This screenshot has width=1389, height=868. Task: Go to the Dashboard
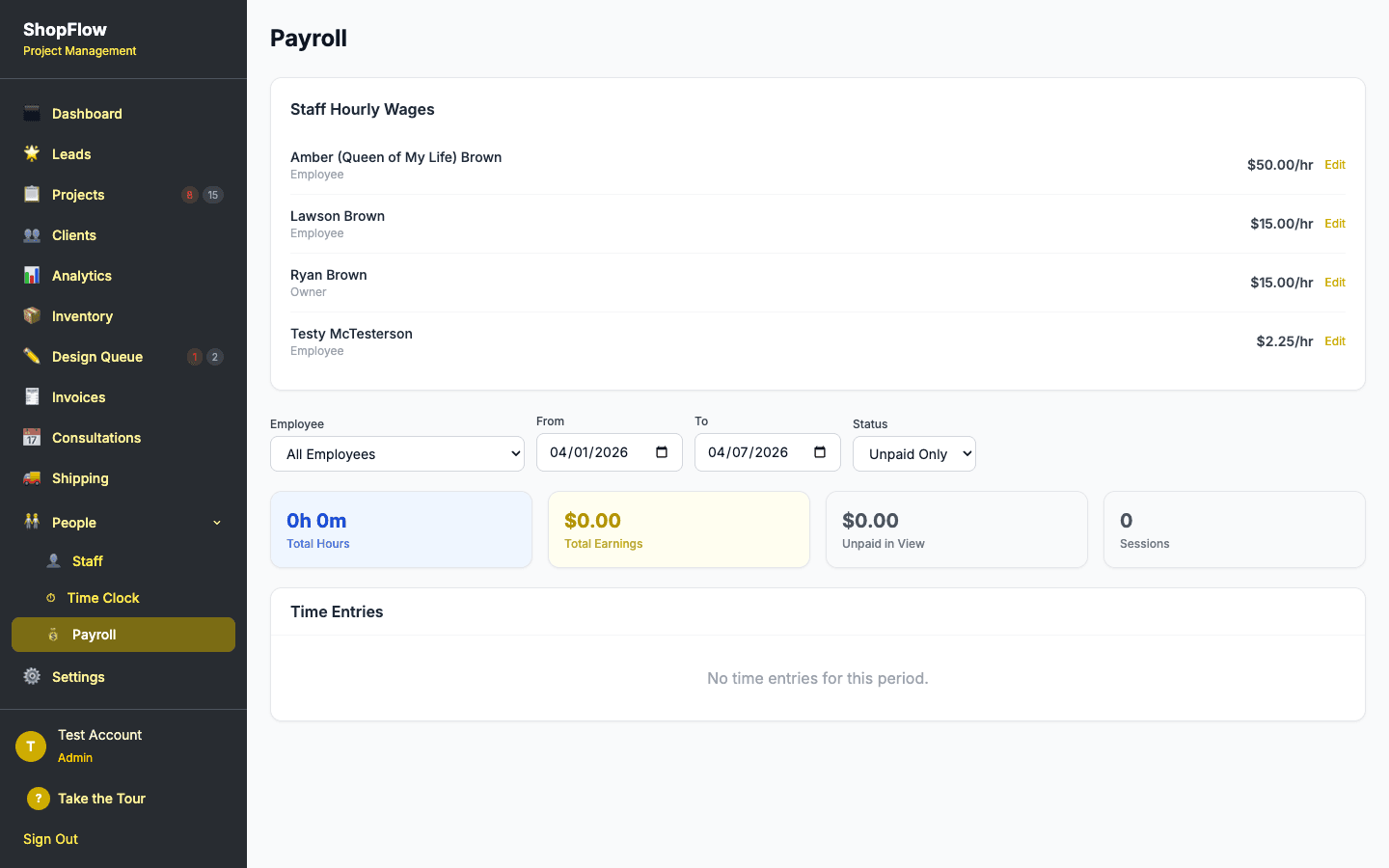pyautogui.click(x=86, y=113)
